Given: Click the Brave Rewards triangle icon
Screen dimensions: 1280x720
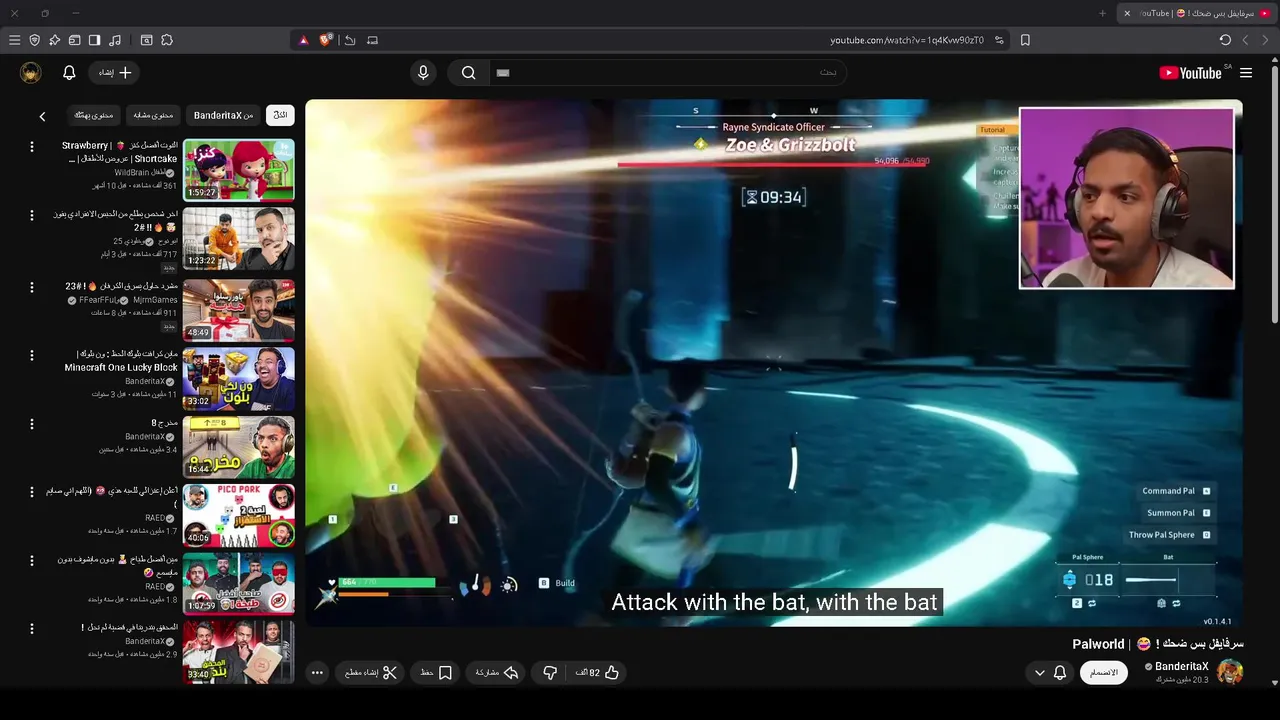Looking at the screenshot, I should tap(304, 40).
